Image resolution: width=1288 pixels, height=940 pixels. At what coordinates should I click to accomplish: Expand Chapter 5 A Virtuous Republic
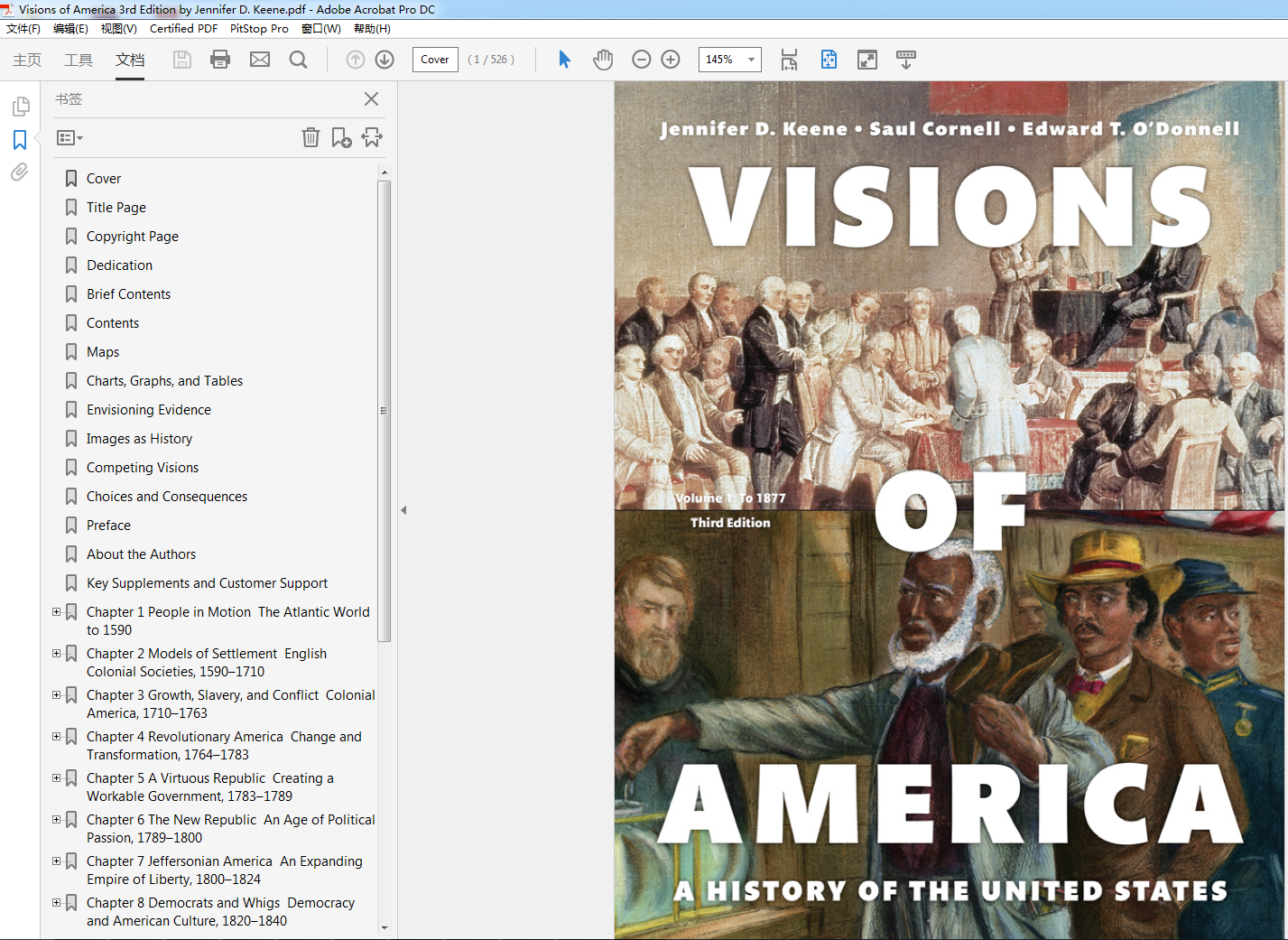(x=56, y=777)
